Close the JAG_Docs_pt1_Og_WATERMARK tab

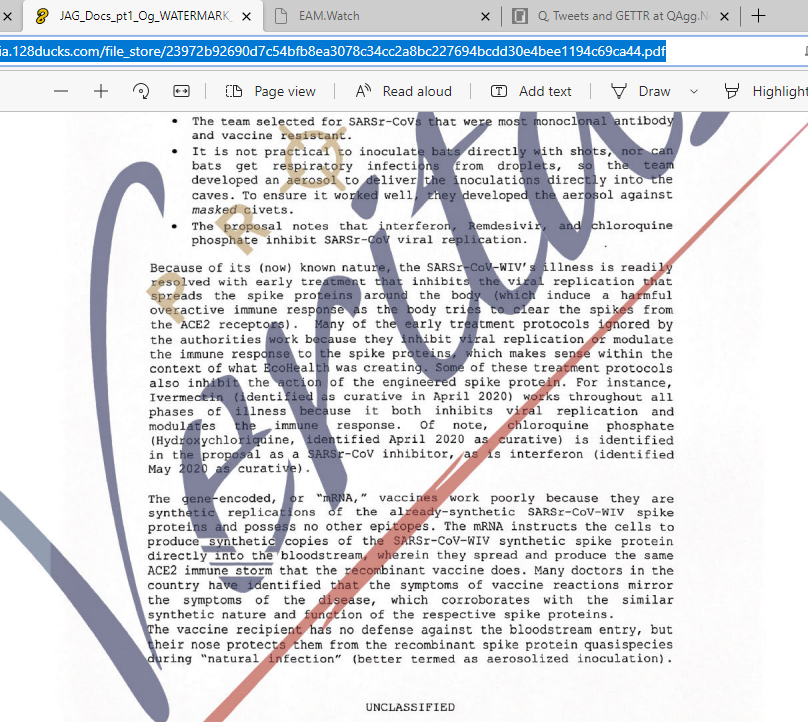click(x=247, y=16)
